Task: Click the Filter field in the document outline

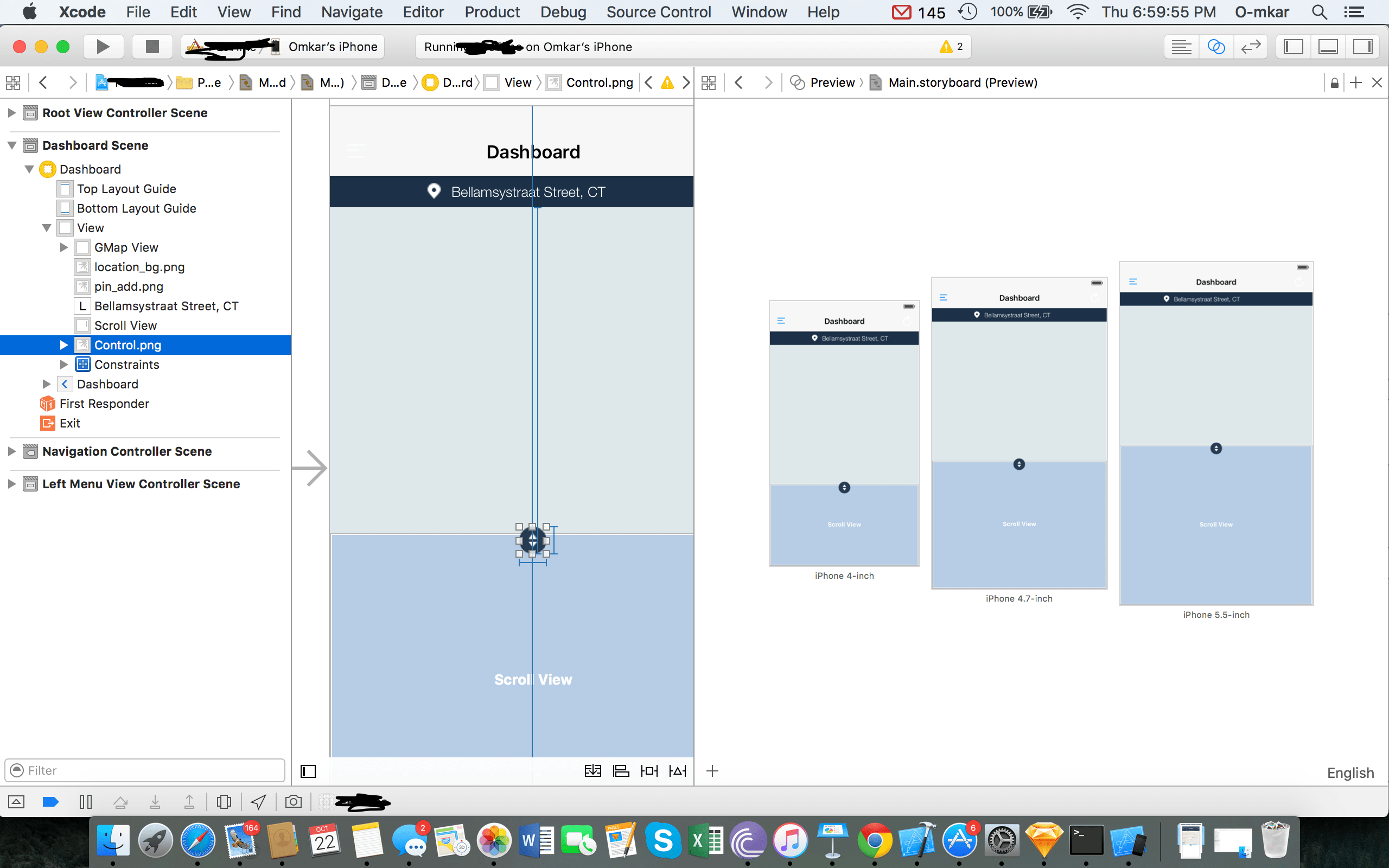Action: (x=143, y=770)
